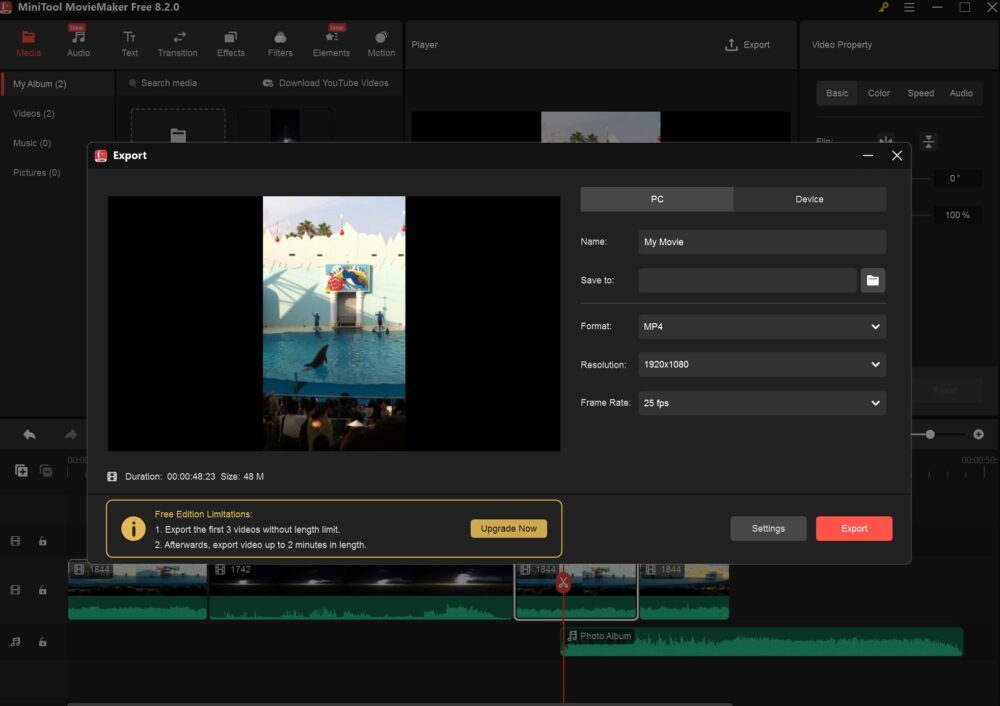Screen dimensions: 1000x706
Task: Select My Album (2) in sidebar
Action: coord(57,84)
